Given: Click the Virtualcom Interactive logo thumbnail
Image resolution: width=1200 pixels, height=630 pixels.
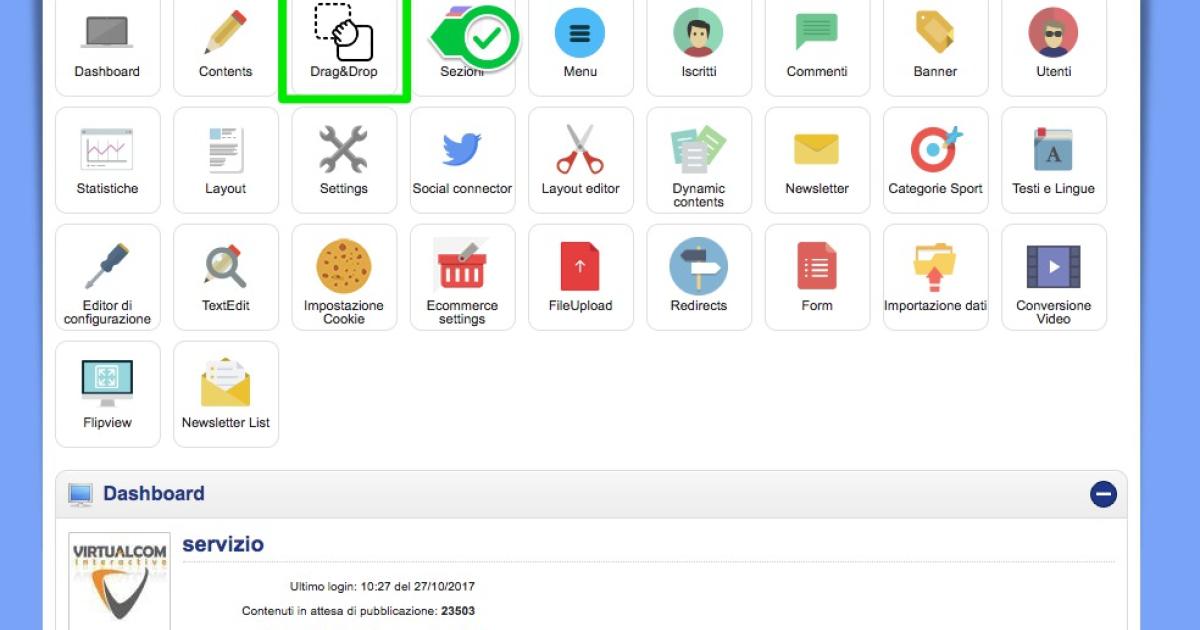Looking at the screenshot, I should tap(119, 580).
